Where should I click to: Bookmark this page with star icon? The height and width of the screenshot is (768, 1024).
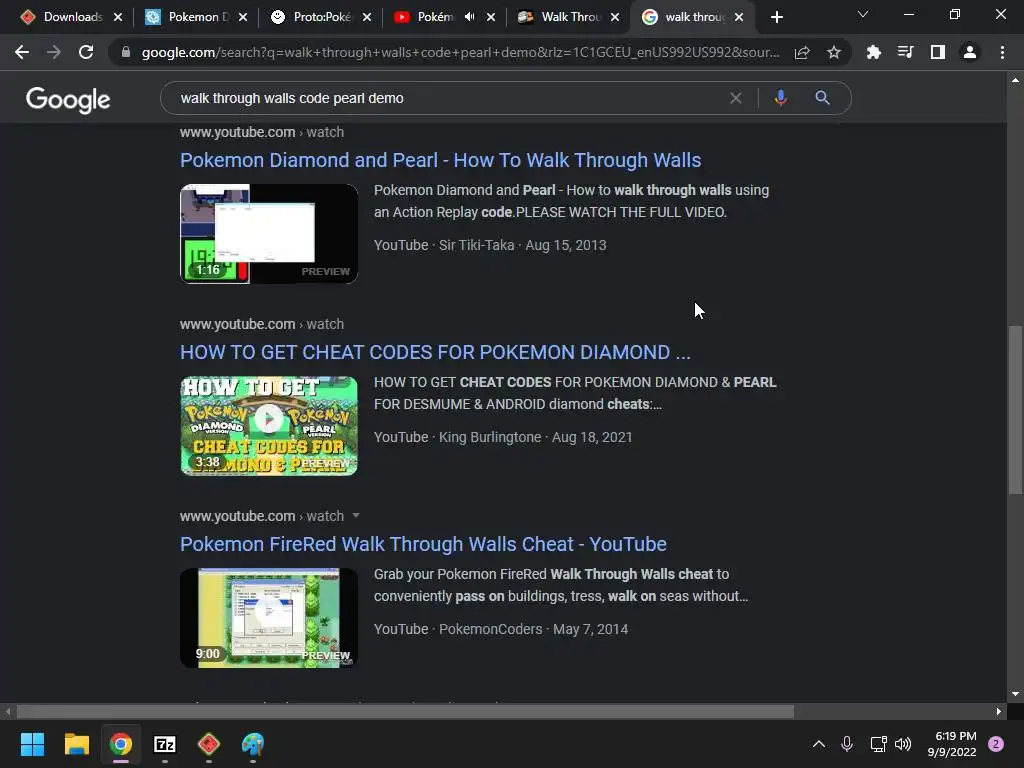coord(834,52)
